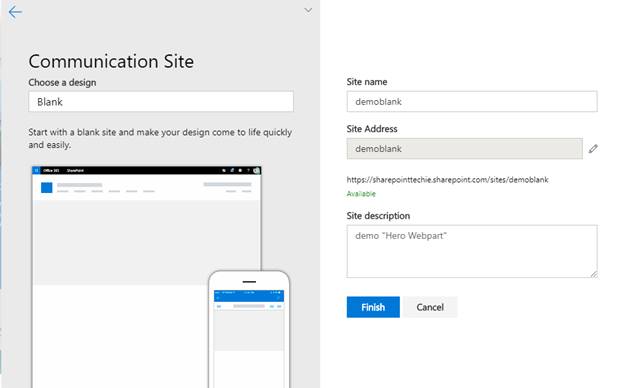Expand the chevron at top of design panel

[x=308, y=10]
